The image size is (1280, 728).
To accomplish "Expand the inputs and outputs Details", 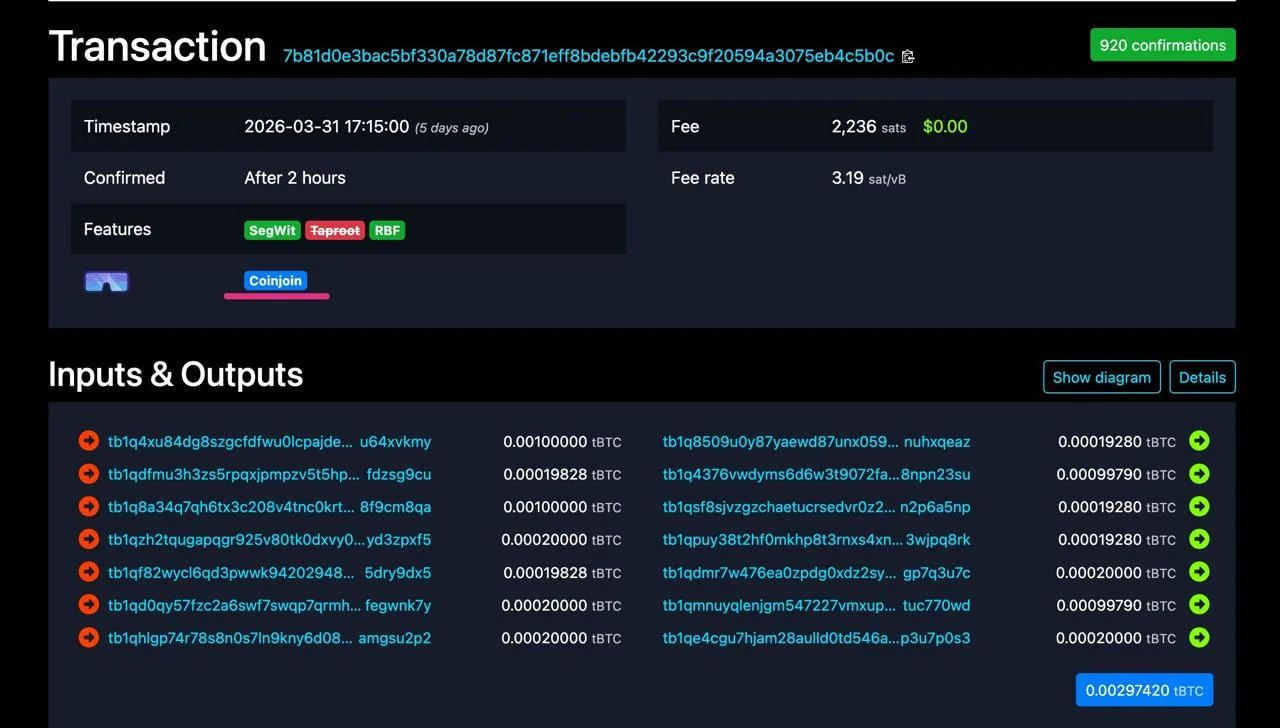I will [x=1202, y=377].
